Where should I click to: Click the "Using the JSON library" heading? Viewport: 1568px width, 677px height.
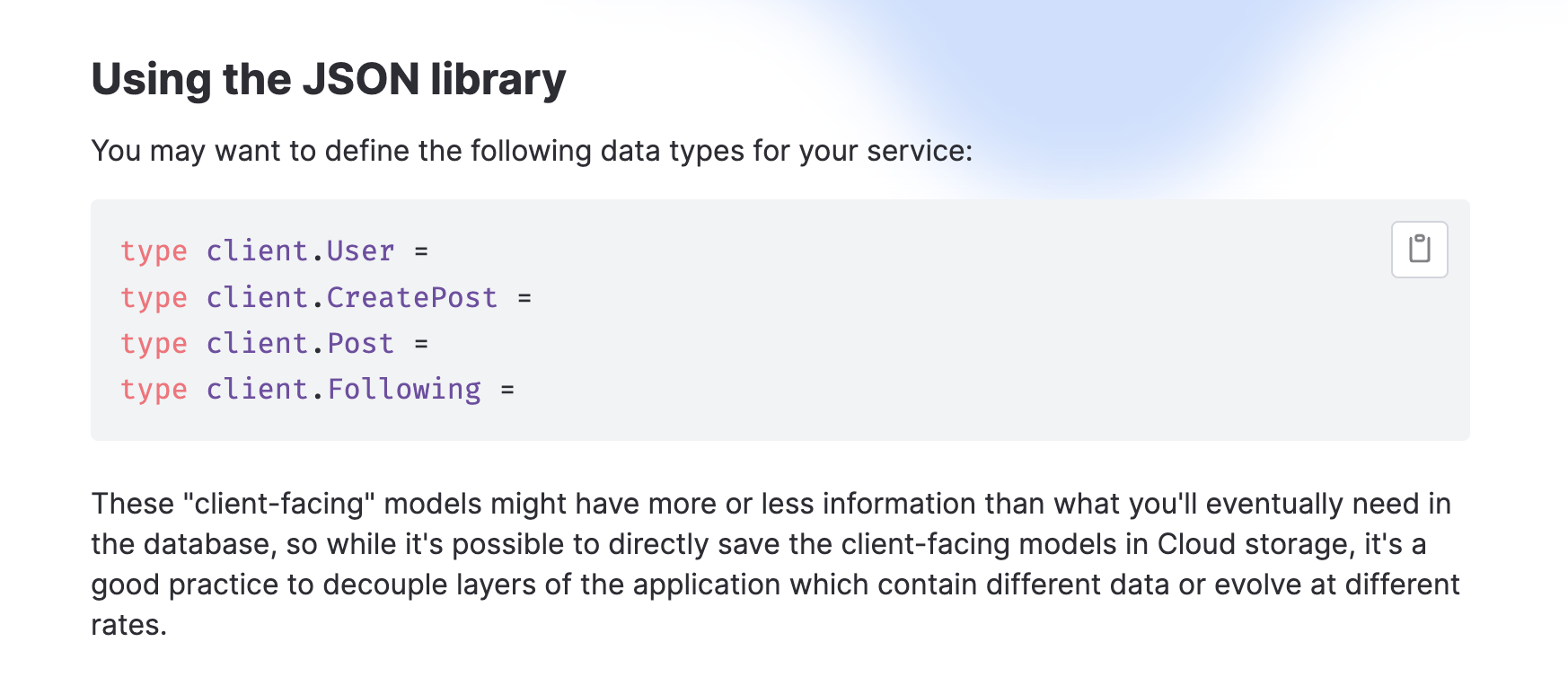(329, 79)
